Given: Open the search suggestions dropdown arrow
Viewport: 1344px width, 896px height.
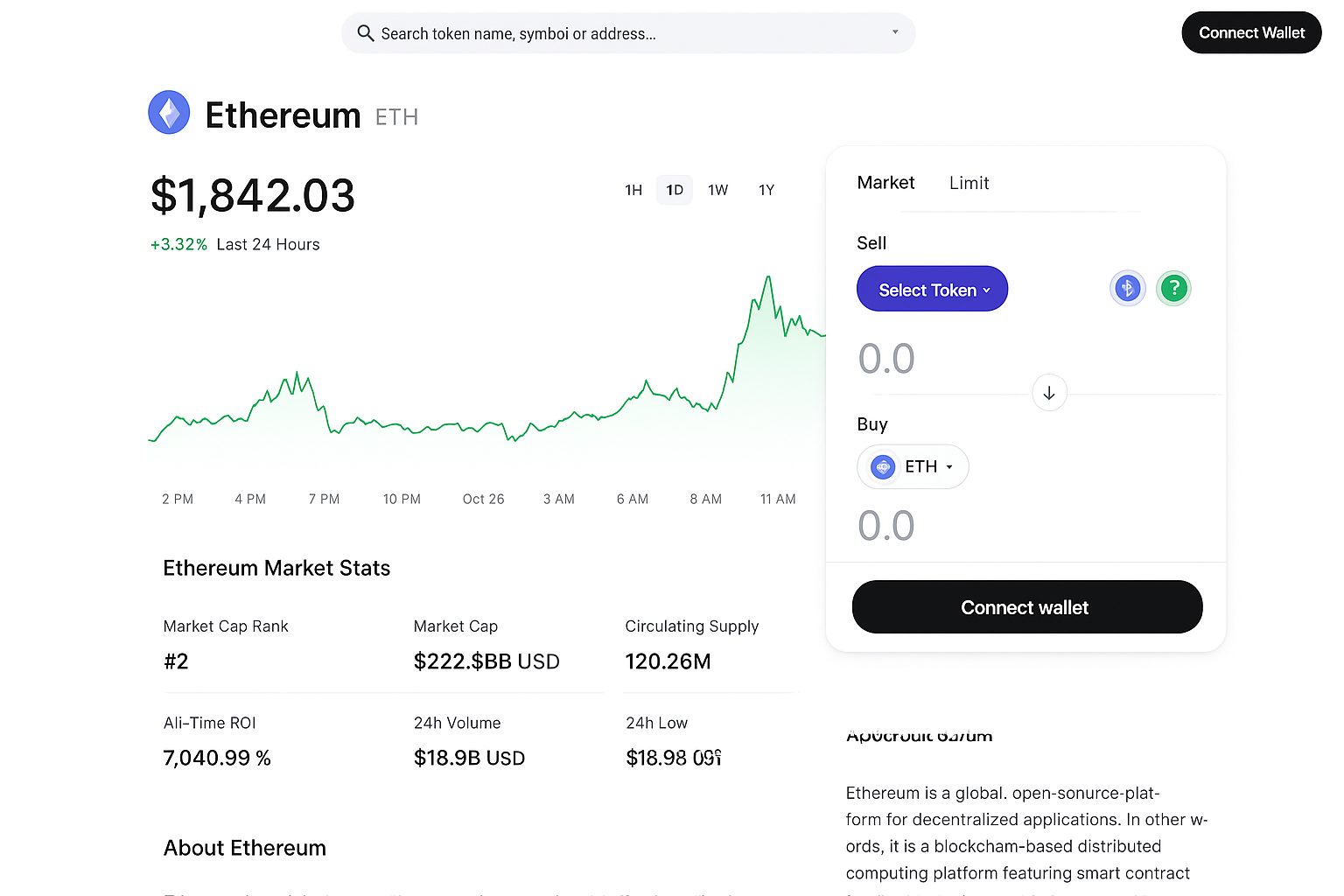Looking at the screenshot, I should (x=894, y=32).
